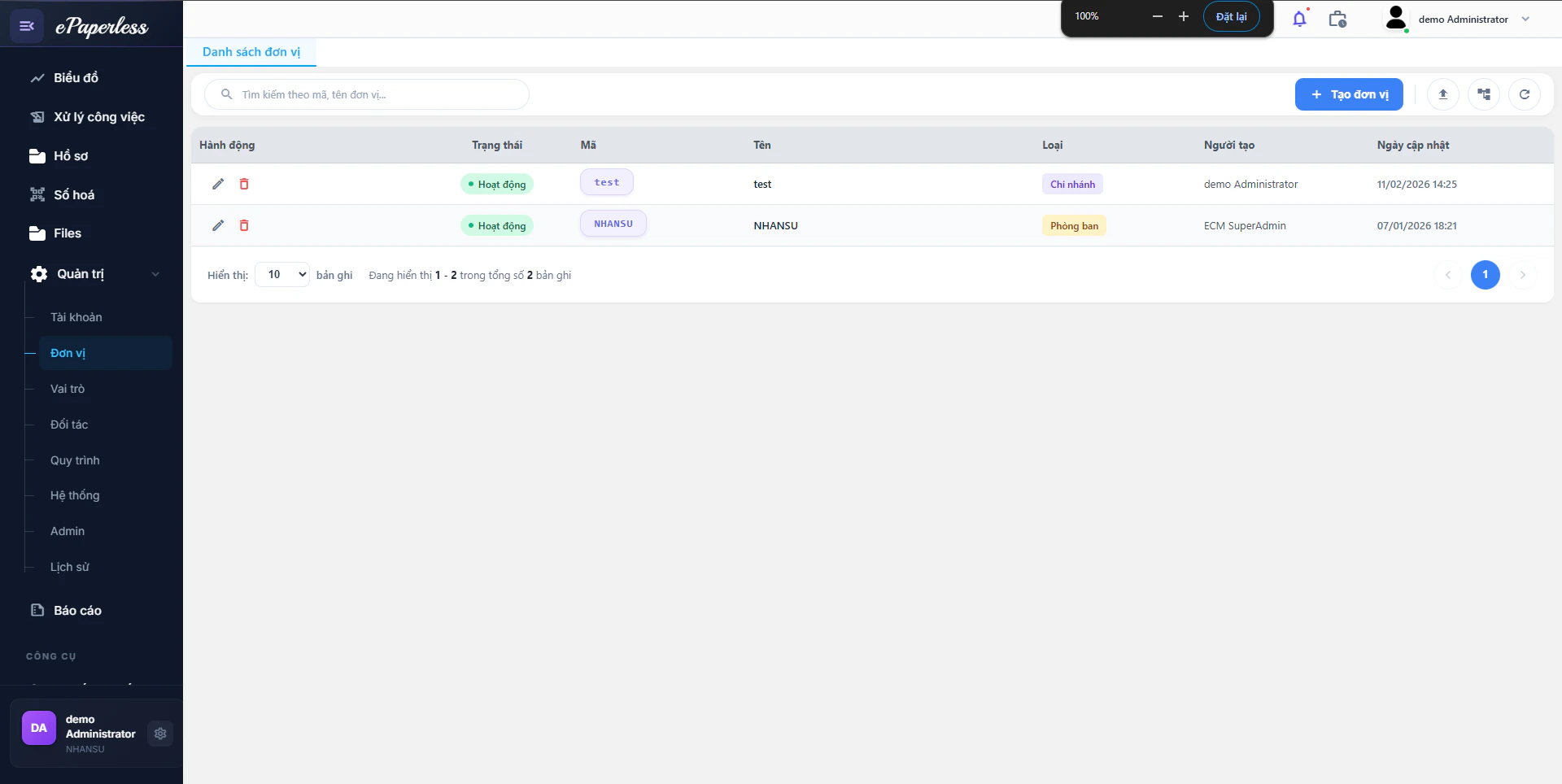1562x784 pixels.
Task: Open the briefcase clock icon in header
Action: [1337, 19]
